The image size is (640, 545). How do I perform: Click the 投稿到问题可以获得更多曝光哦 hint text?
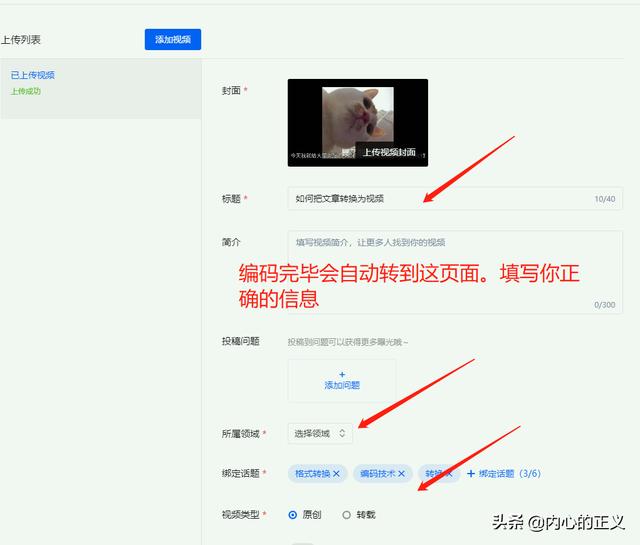pyautogui.click(x=348, y=342)
